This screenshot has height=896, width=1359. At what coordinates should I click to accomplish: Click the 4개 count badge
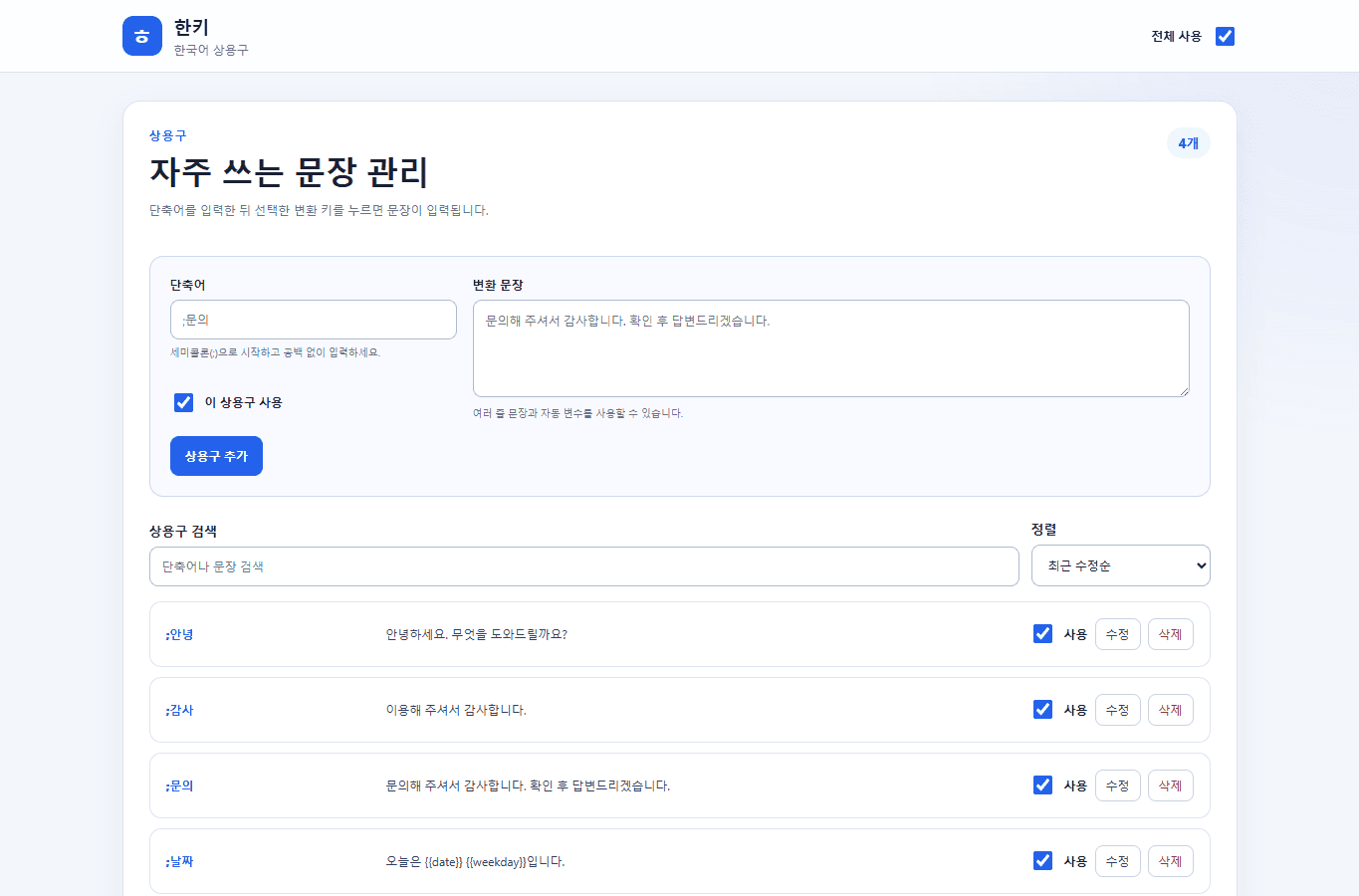(x=1189, y=143)
